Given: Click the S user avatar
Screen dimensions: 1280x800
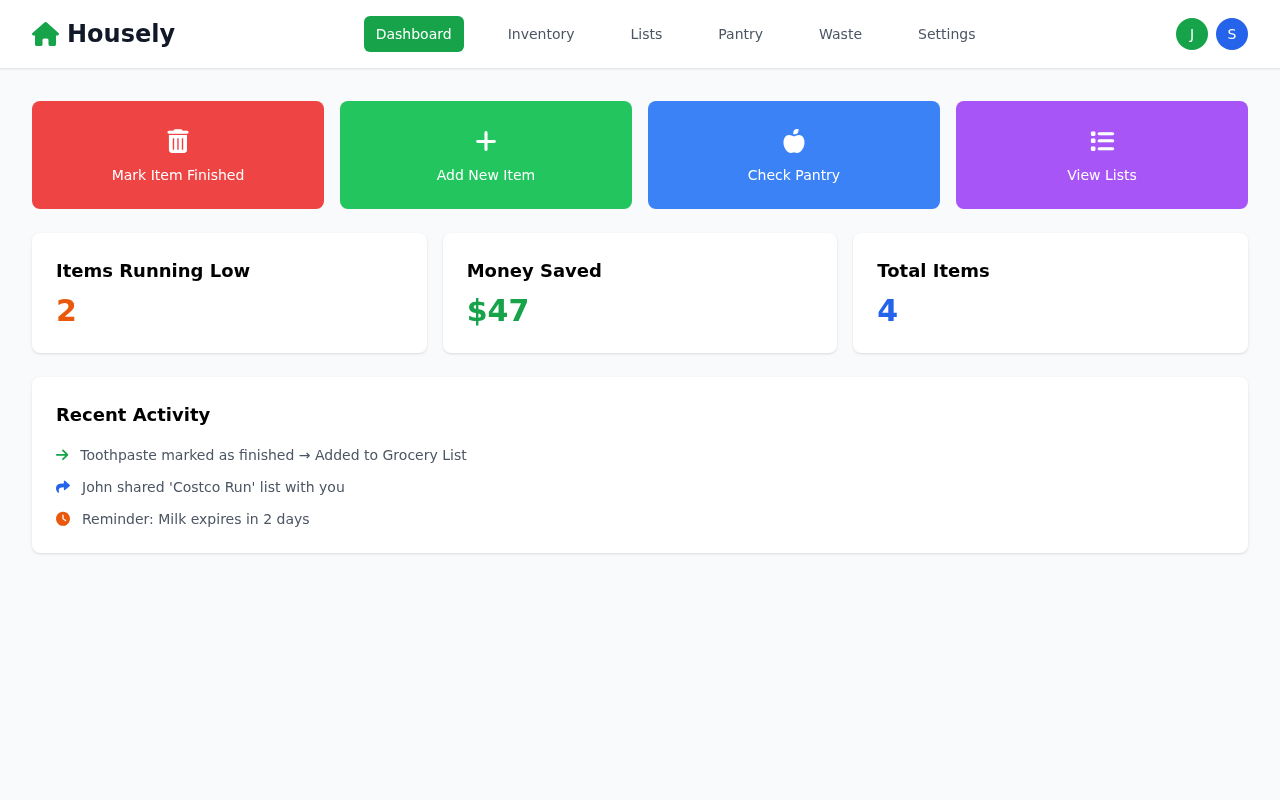Looking at the screenshot, I should point(1232,33).
